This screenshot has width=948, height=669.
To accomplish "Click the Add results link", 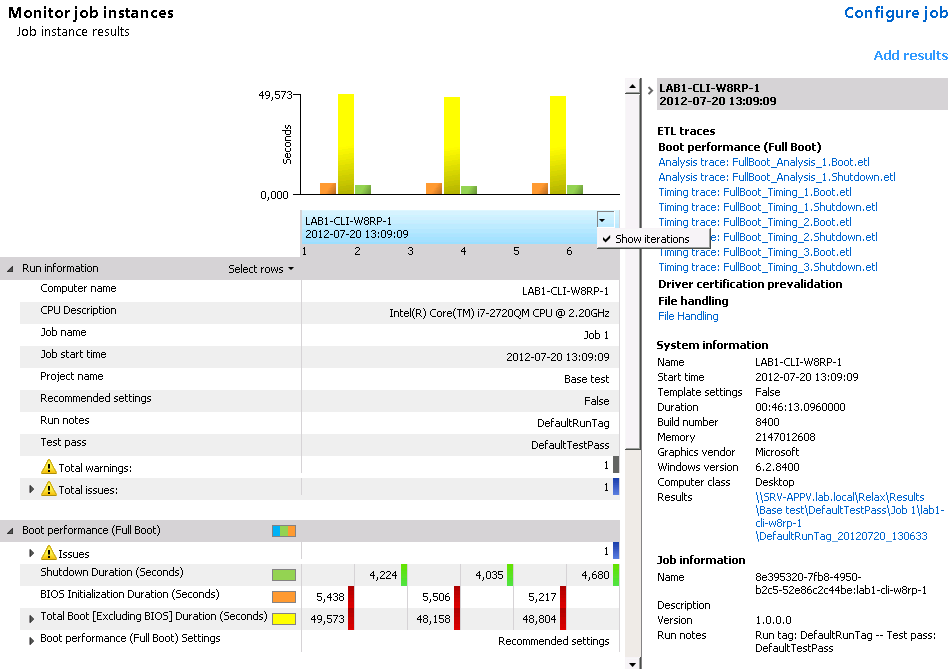I will pos(910,55).
